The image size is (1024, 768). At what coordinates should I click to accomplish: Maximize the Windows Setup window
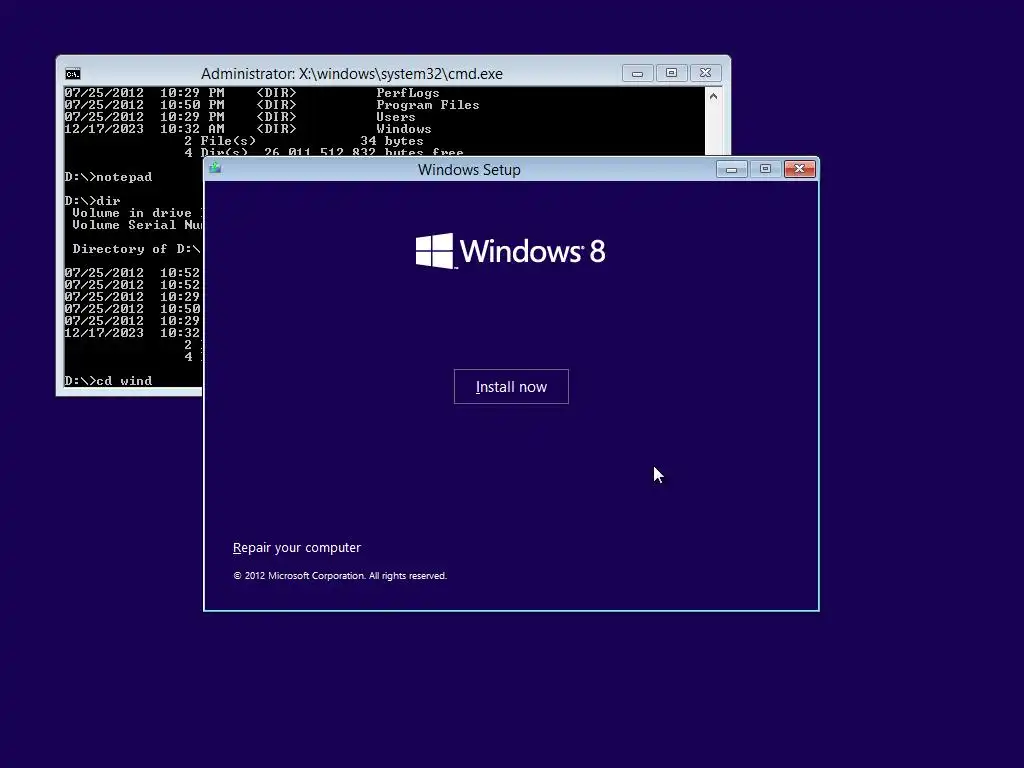[x=765, y=170]
